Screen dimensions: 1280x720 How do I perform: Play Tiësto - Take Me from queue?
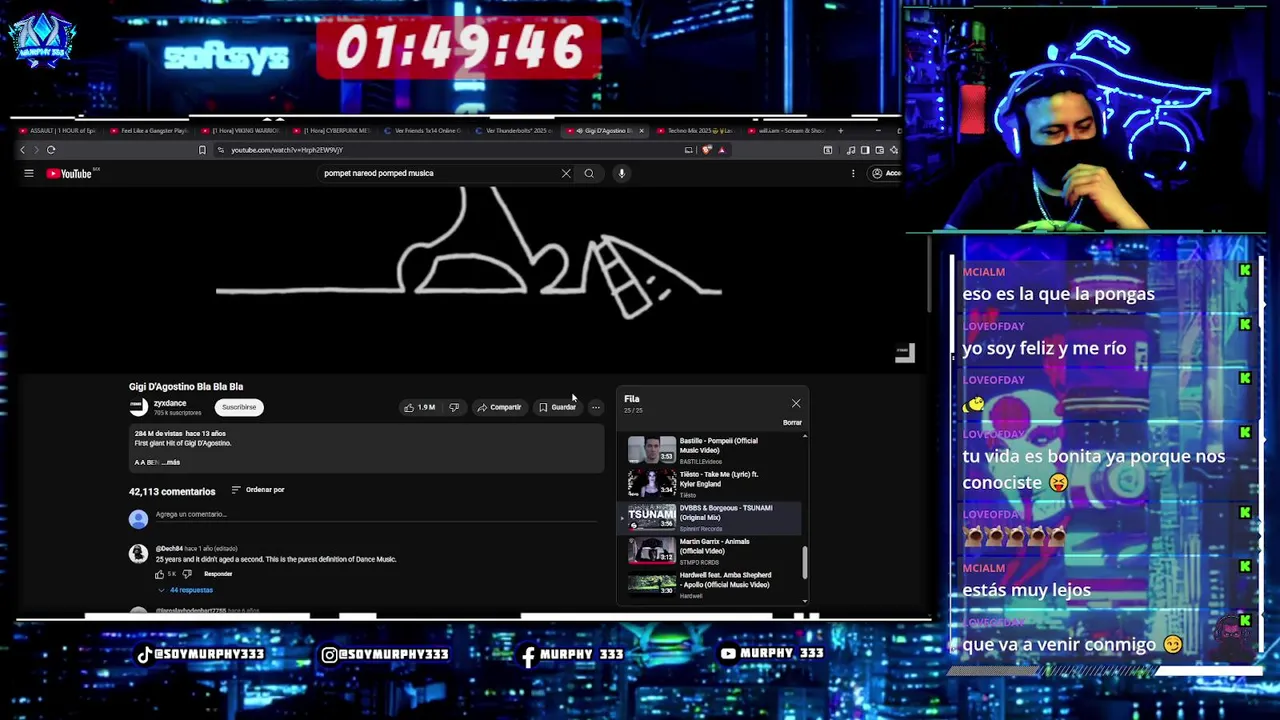(711, 483)
